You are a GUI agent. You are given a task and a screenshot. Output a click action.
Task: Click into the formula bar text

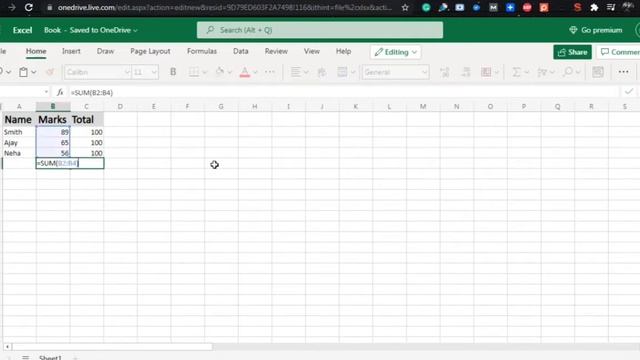(x=91, y=93)
